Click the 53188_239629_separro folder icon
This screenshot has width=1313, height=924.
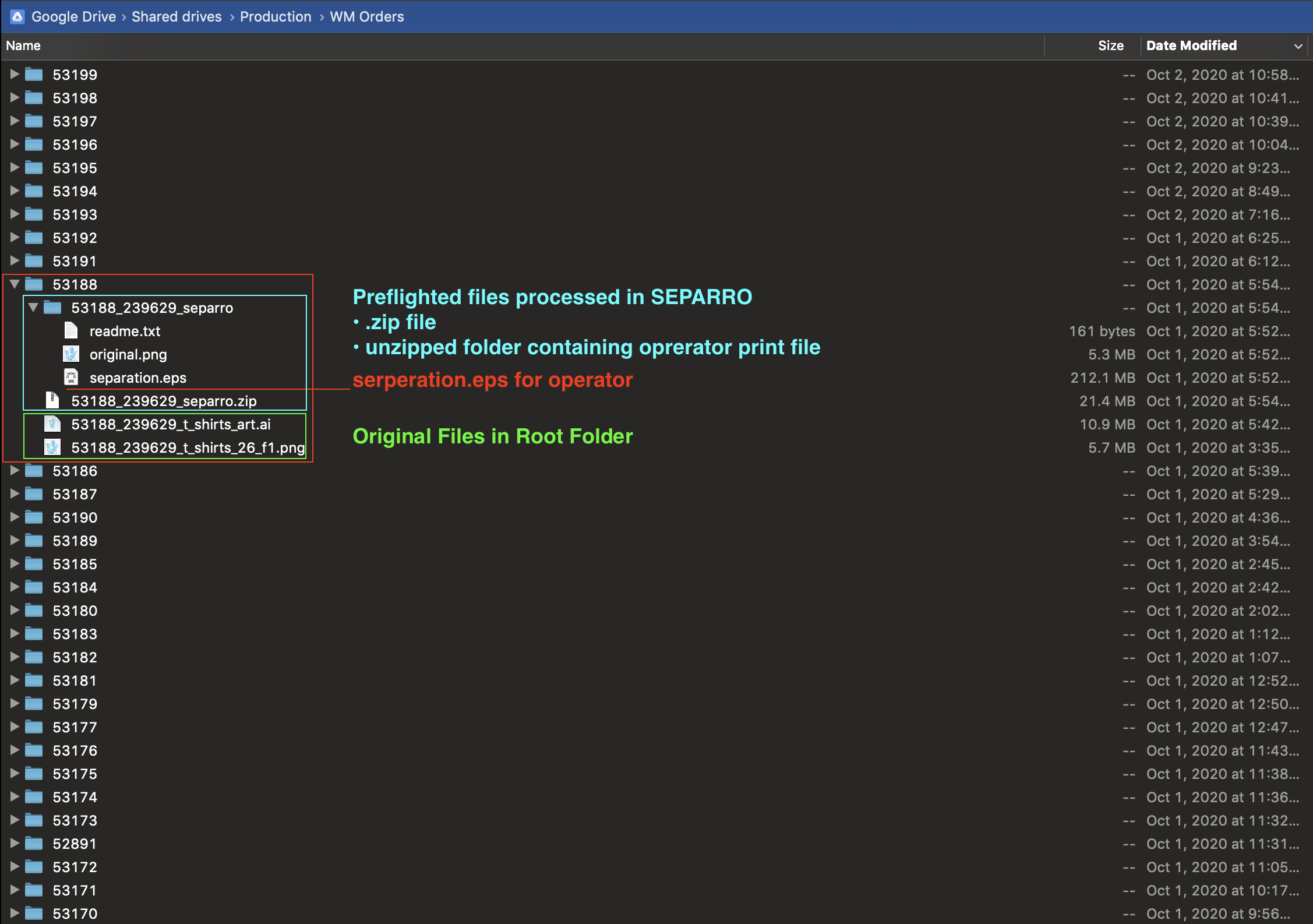coord(52,308)
